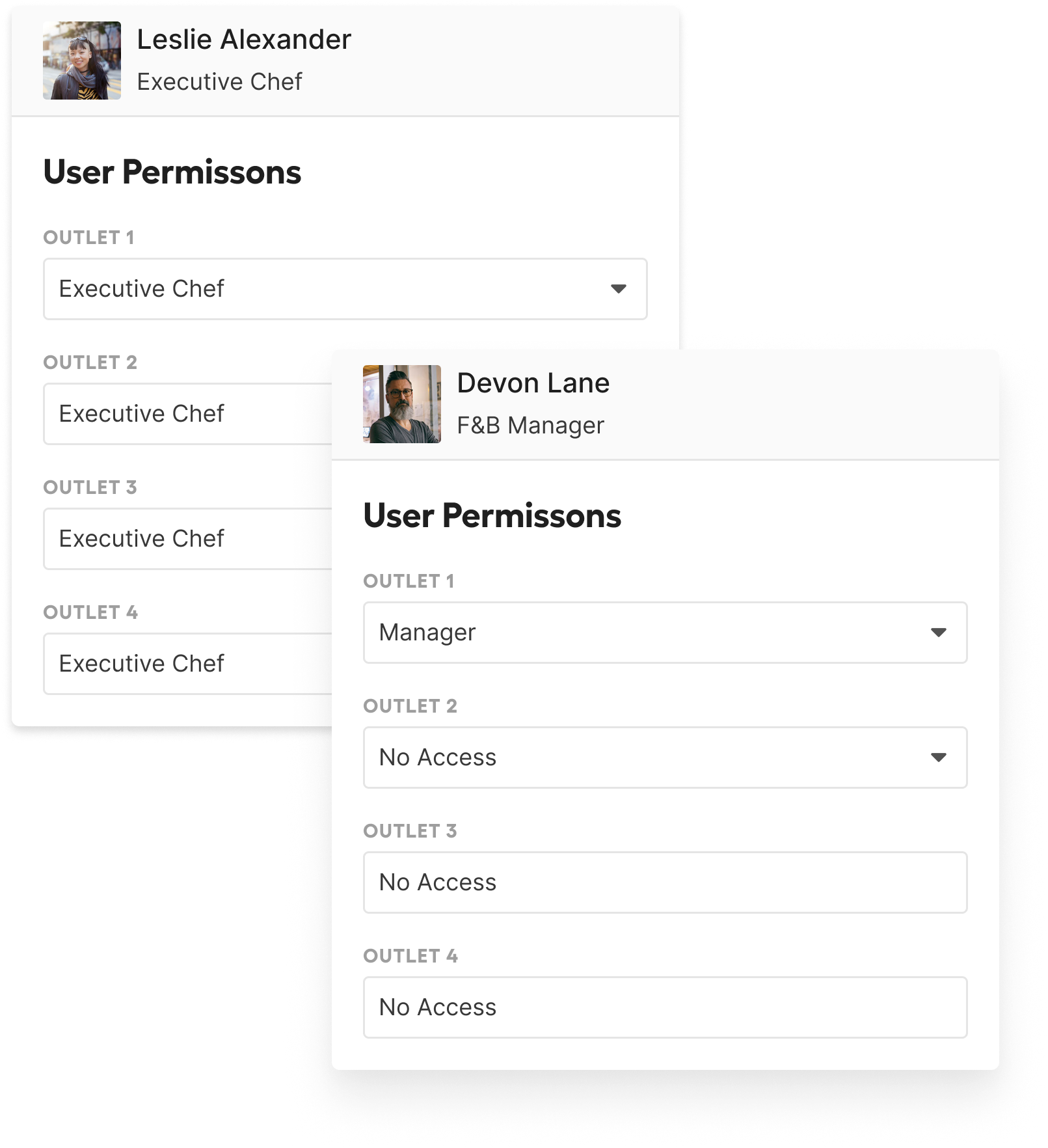Select Leslie's Outlet 3 Executive Chef field
The height and width of the screenshot is (1148, 1048).
click(x=189, y=539)
